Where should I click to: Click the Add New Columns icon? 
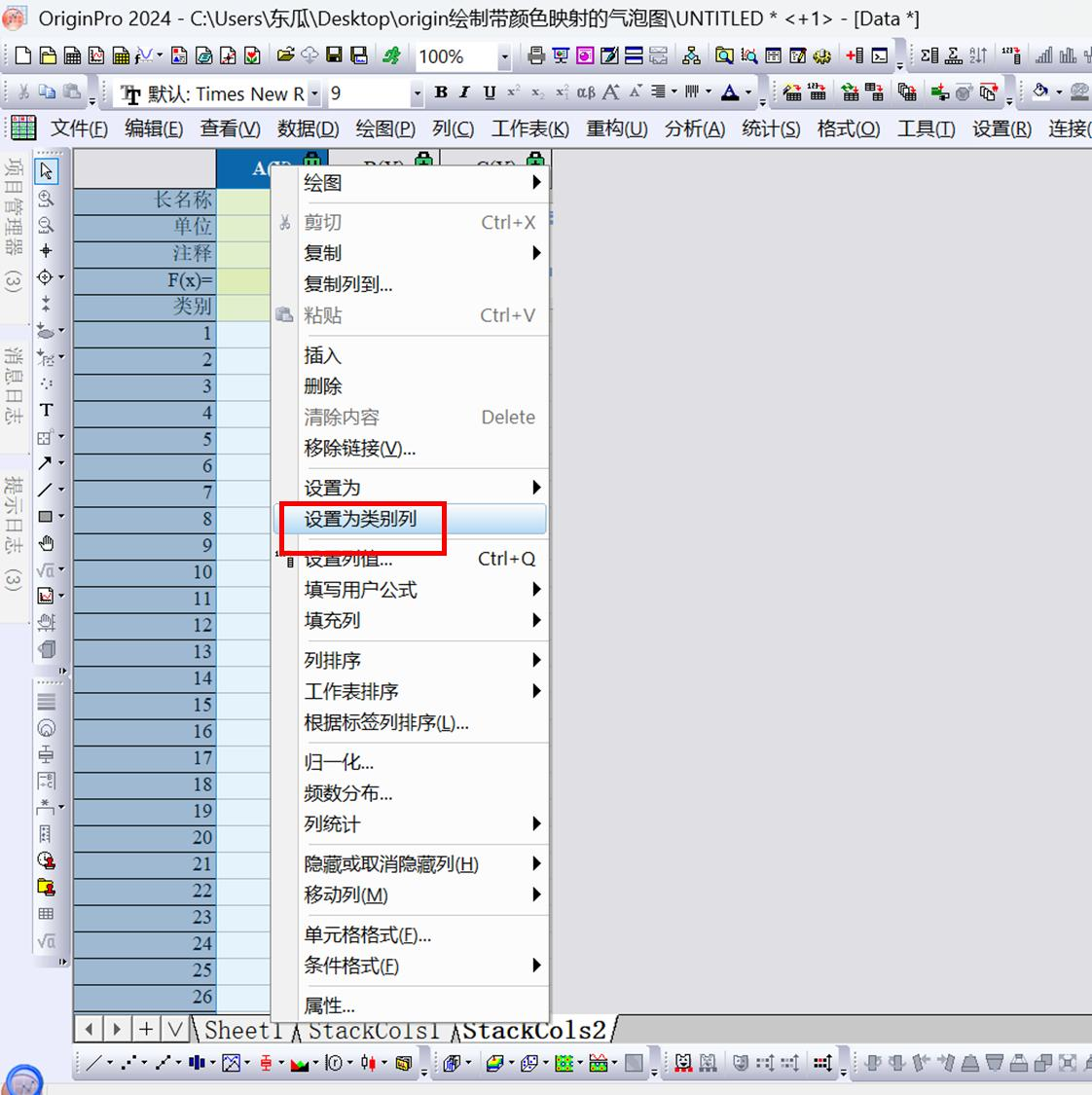pos(855,55)
